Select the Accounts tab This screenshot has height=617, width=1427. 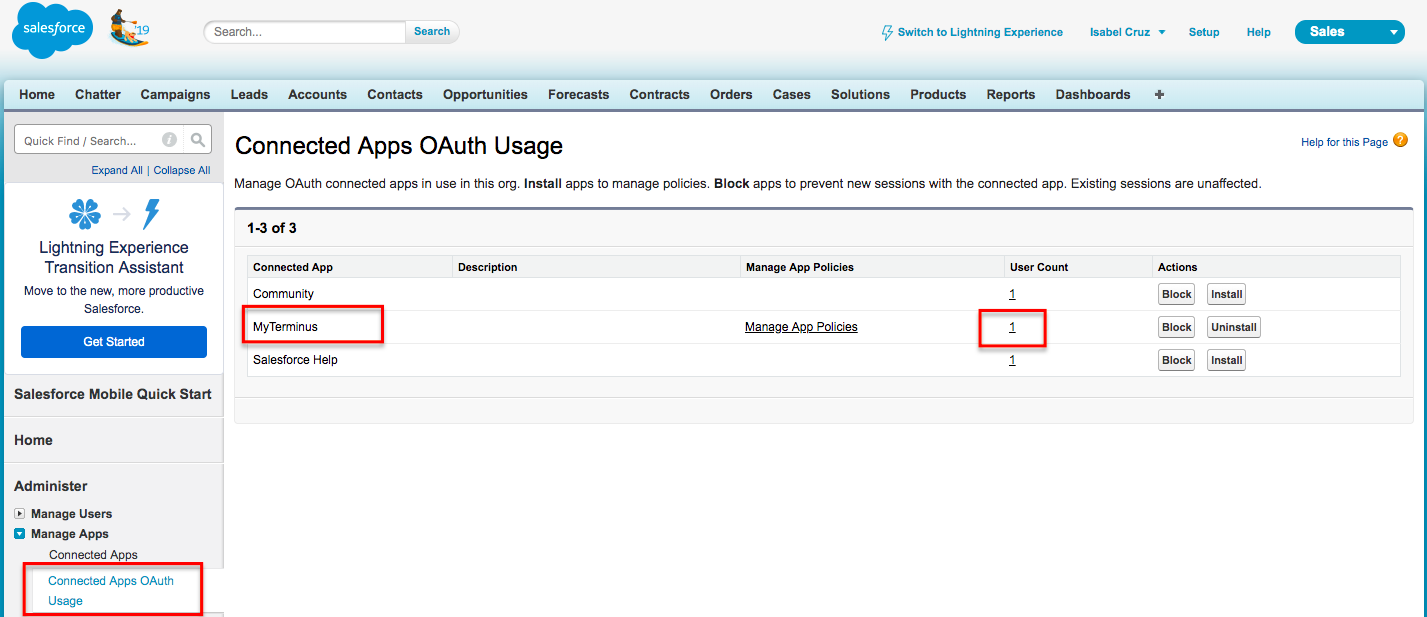[x=317, y=94]
